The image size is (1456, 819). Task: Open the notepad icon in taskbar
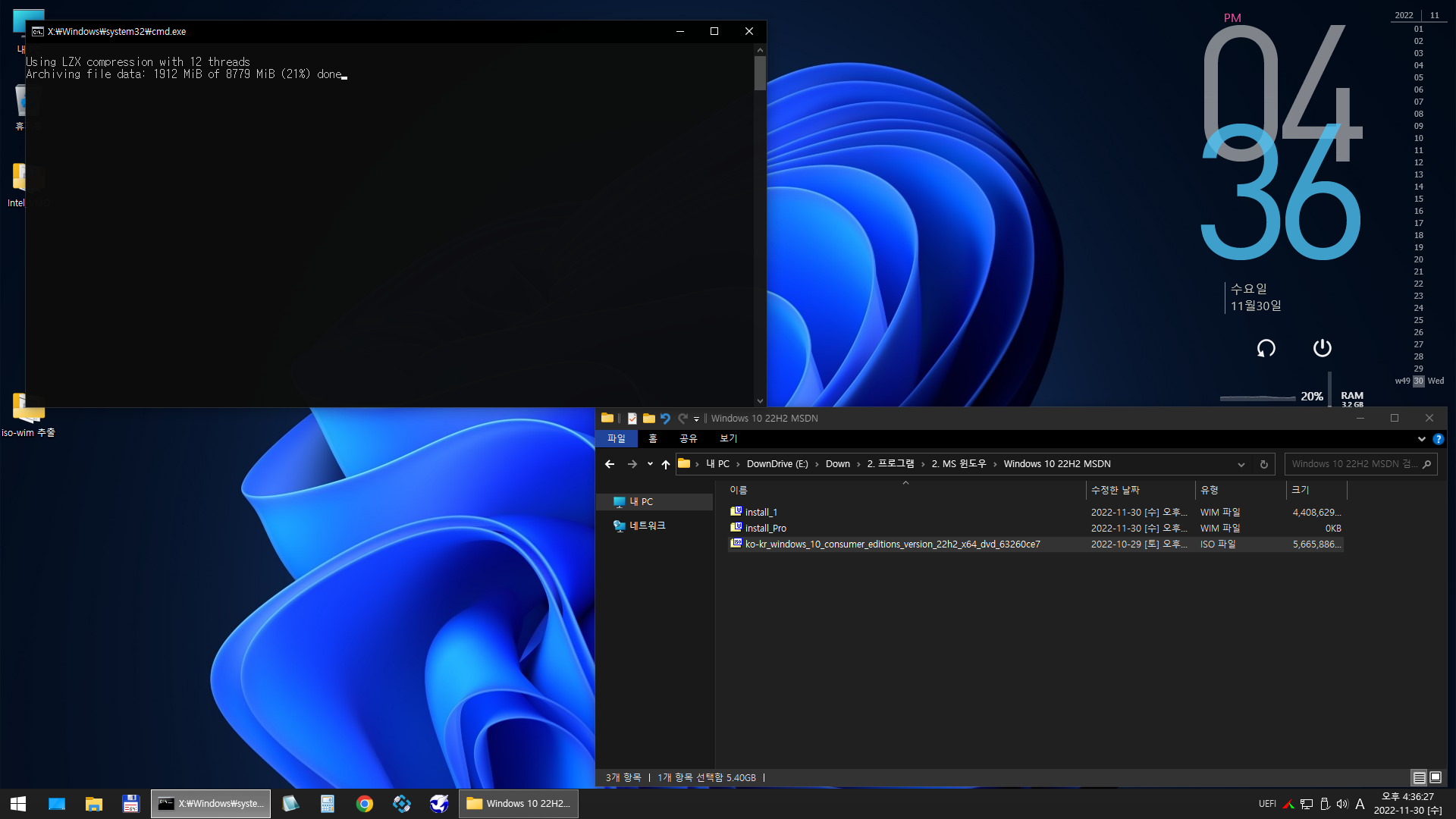(x=290, y=803)
